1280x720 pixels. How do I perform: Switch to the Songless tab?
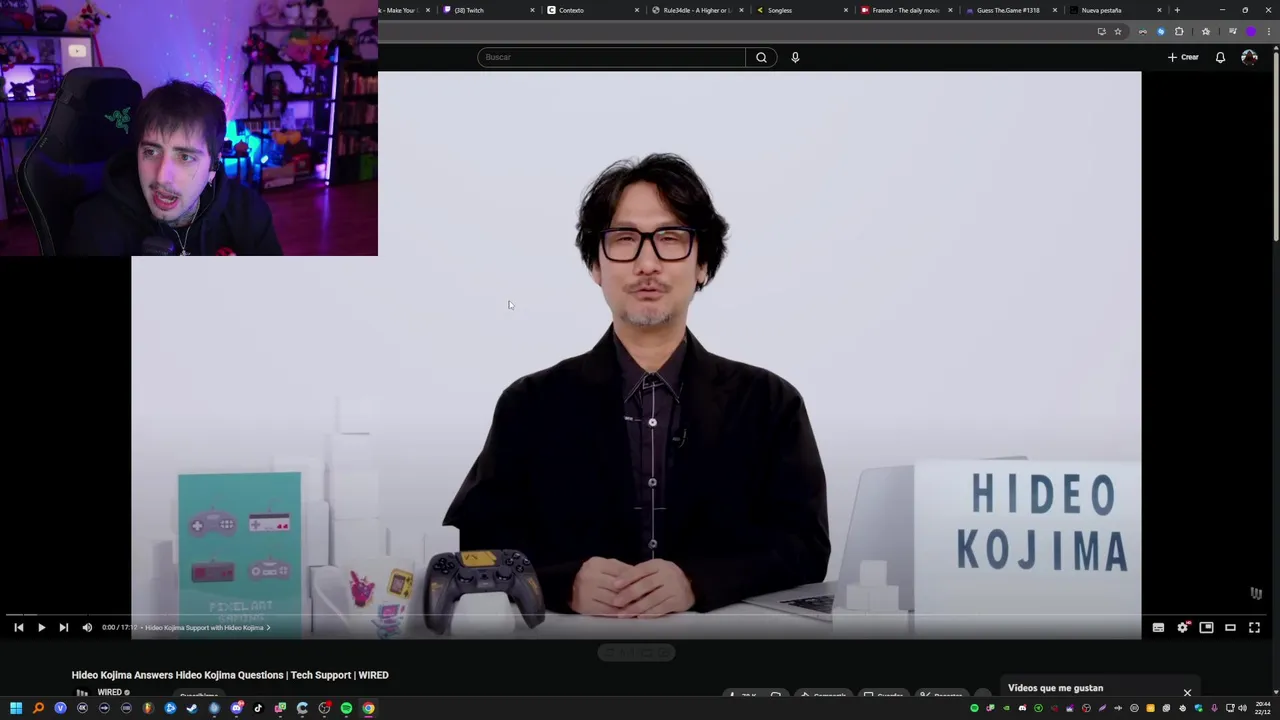click(x=802, y=10)
